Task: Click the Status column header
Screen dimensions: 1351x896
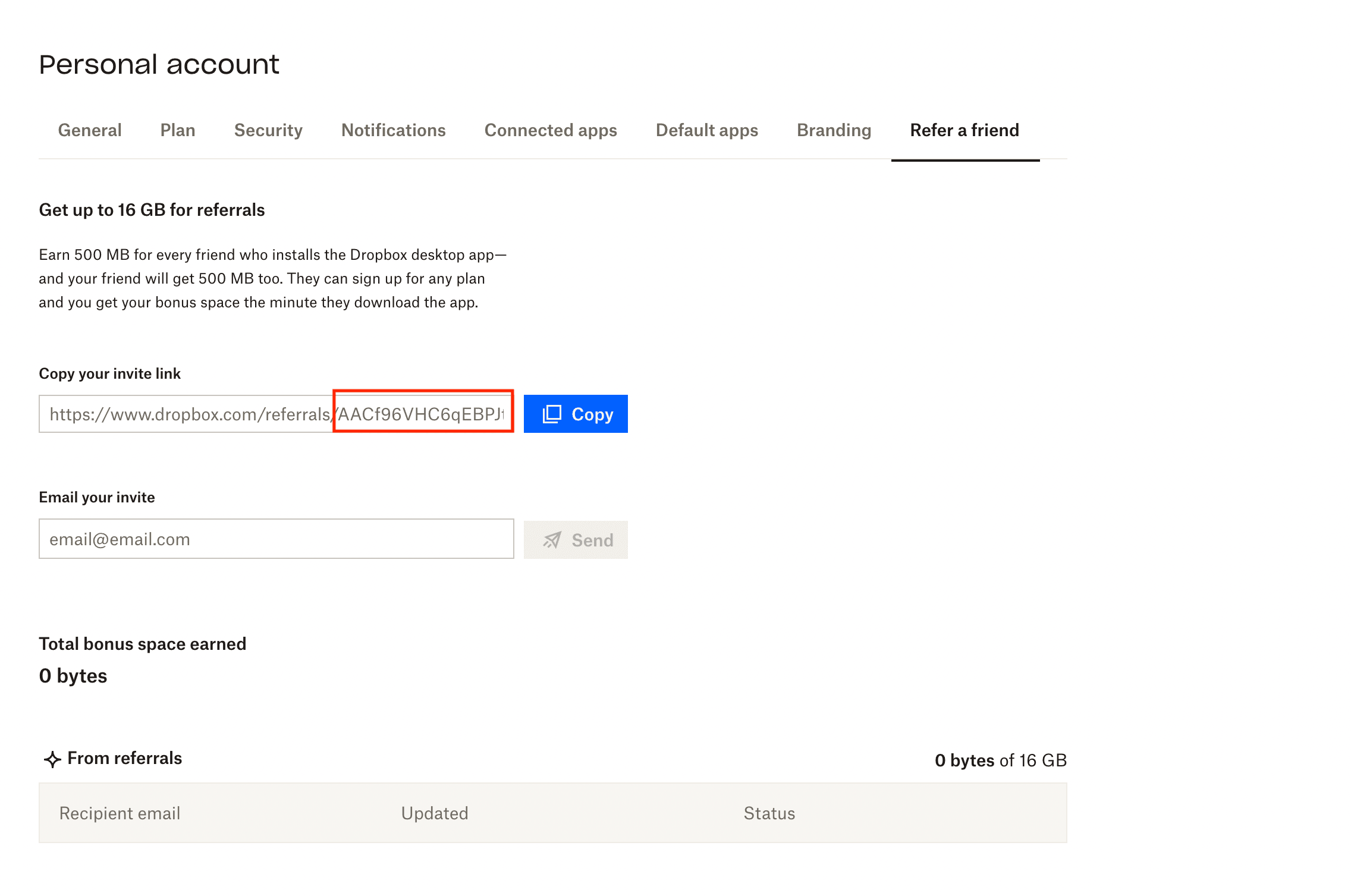Action: pyautogui.click(x=768, y=813)
